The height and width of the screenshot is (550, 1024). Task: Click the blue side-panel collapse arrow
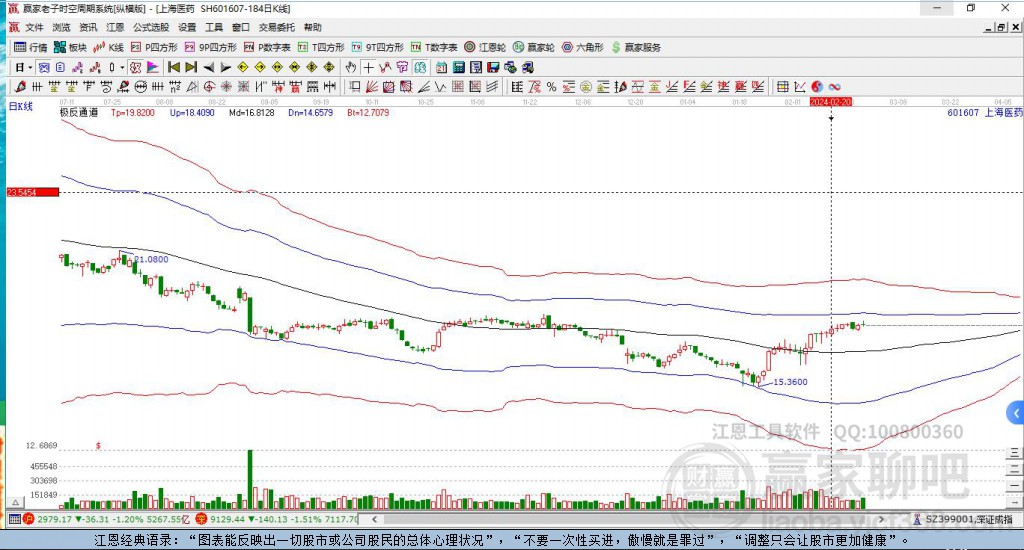pos(1016,413)
